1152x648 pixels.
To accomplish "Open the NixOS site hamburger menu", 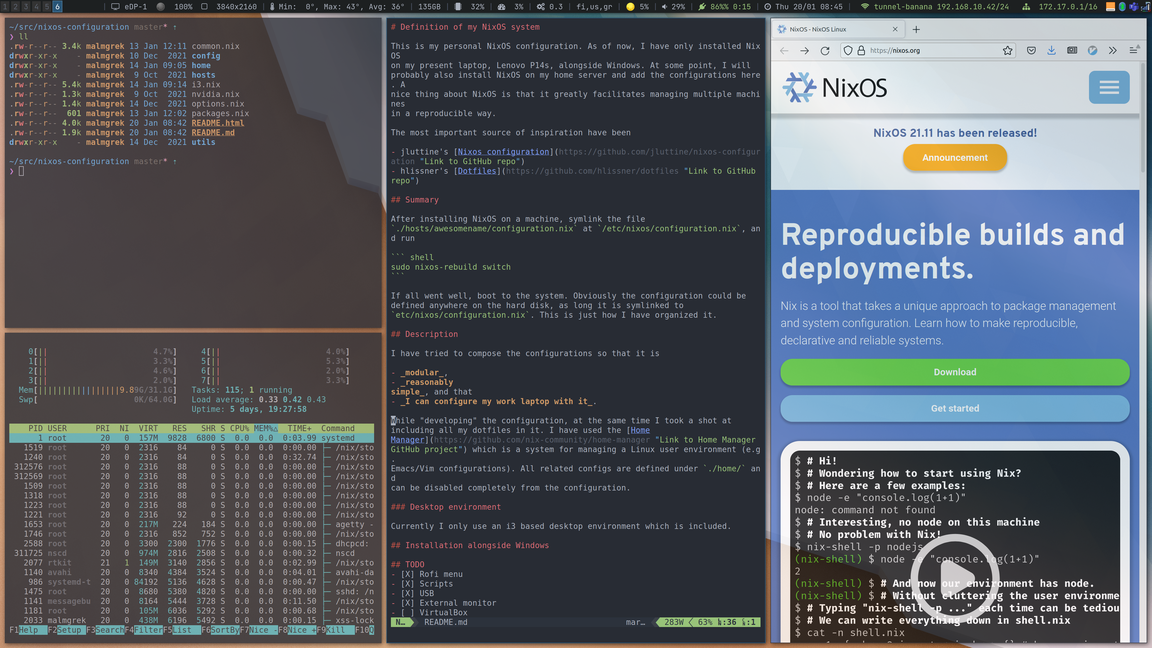I will [1109, 87].
